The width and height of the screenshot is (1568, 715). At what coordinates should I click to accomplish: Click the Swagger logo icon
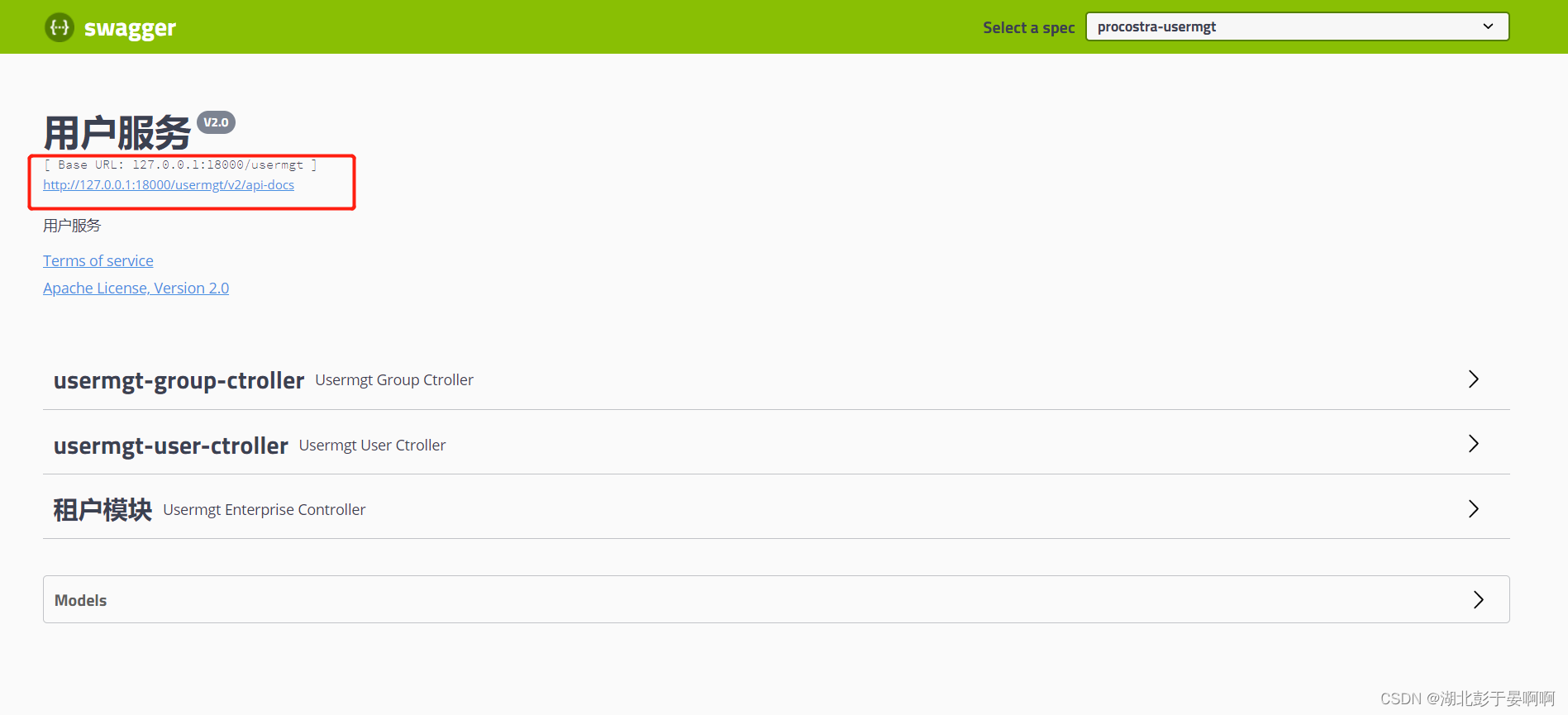pos(60,27)
